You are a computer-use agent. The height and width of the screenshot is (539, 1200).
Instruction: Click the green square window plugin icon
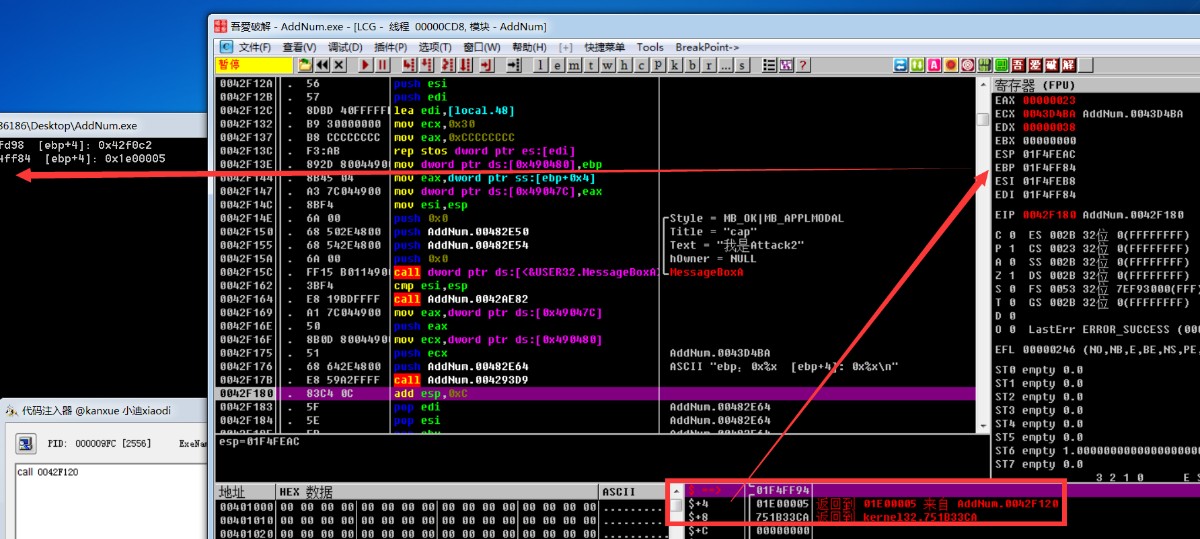[x=999, y=65]
